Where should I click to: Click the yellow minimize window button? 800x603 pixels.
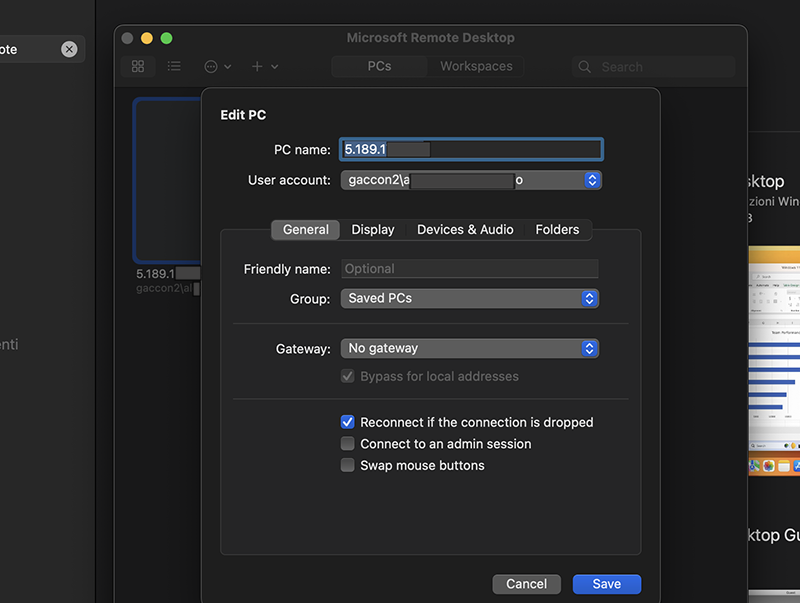(x=147, y=38)
